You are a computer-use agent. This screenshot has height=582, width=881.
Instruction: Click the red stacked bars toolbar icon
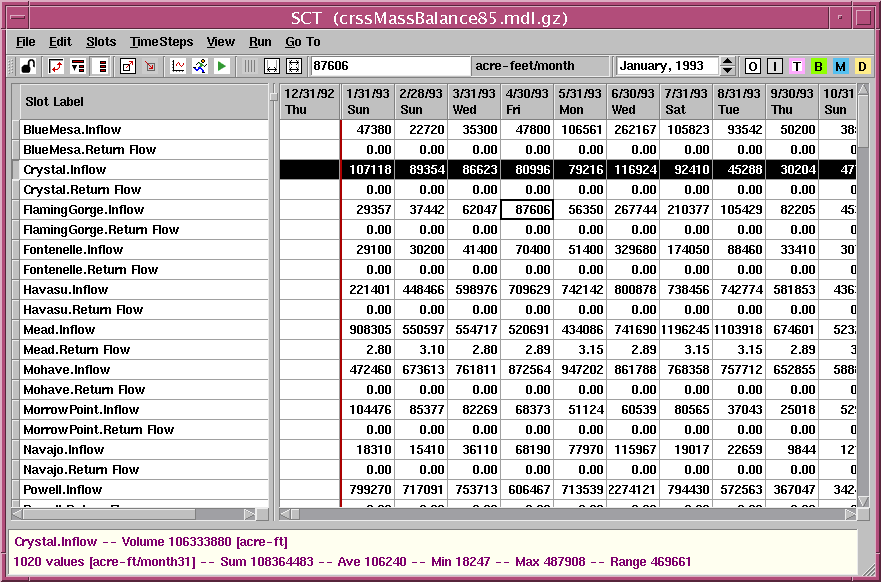click(102, 66)
